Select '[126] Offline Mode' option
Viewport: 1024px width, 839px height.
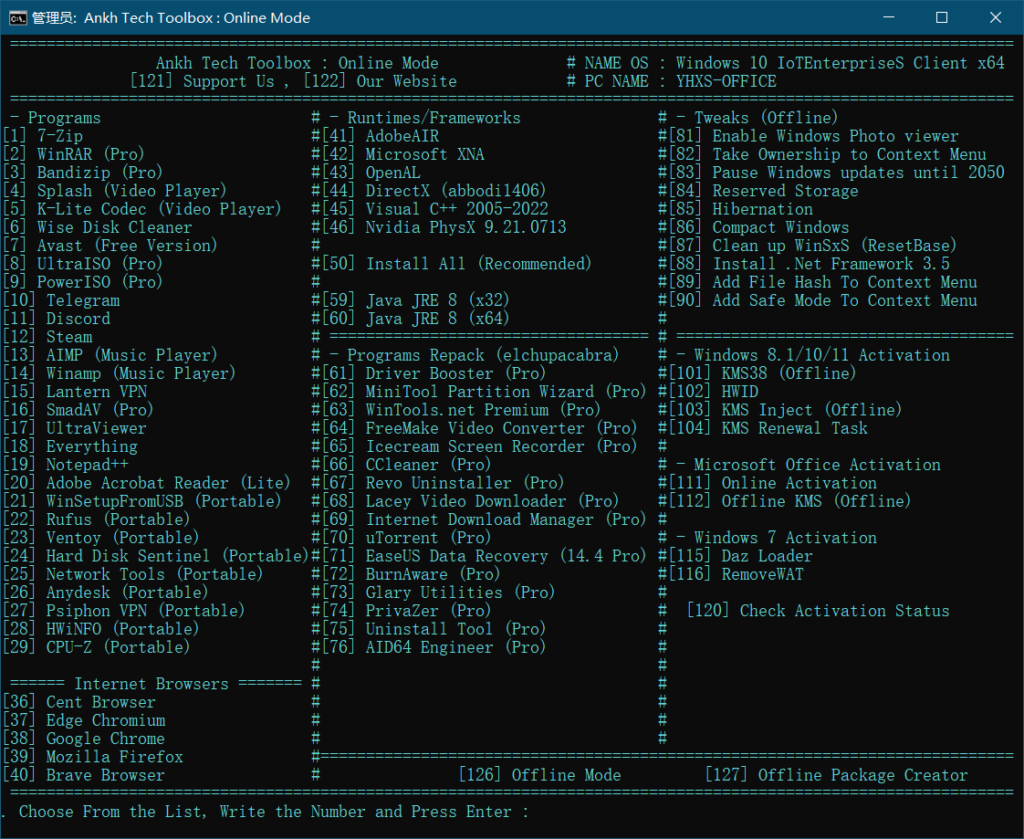pos(539,776)
